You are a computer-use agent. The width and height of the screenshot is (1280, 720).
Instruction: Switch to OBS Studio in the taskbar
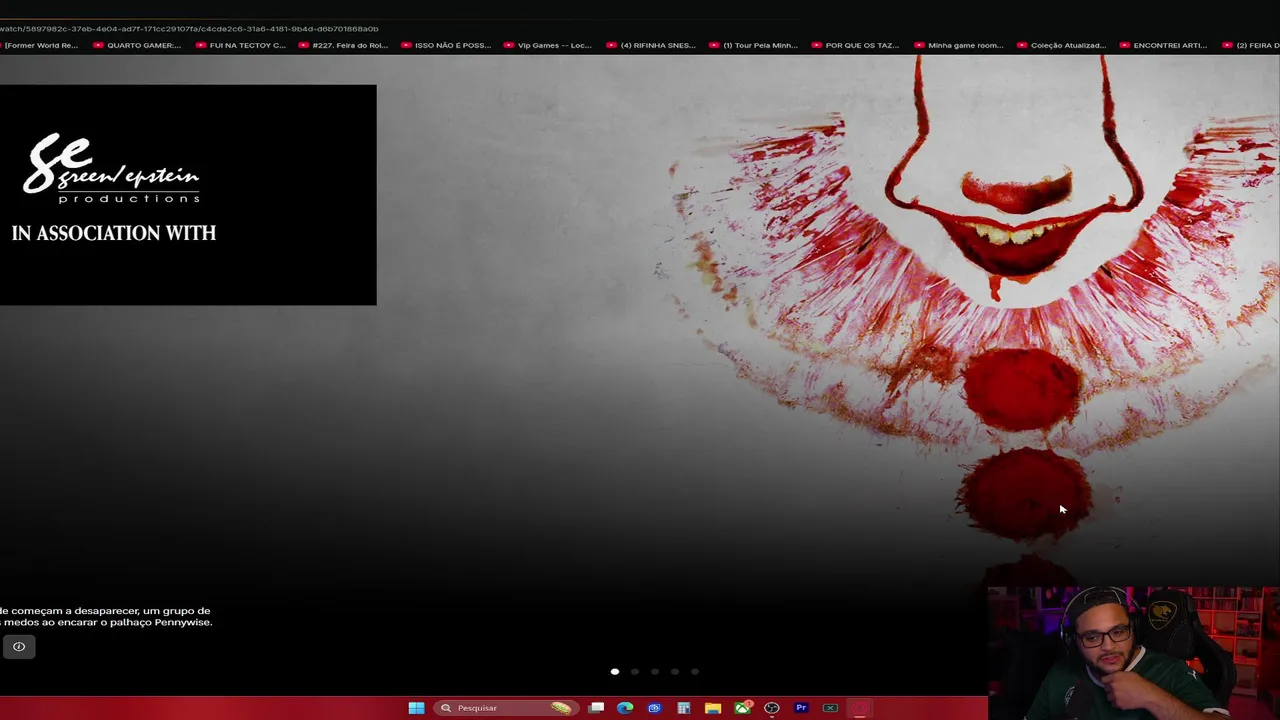[x=772, y=708]
